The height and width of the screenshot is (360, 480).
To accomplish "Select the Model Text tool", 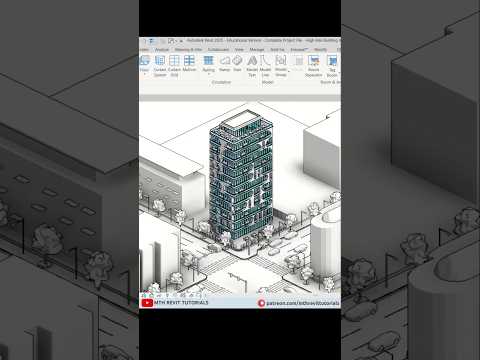I will pos(252,66).
